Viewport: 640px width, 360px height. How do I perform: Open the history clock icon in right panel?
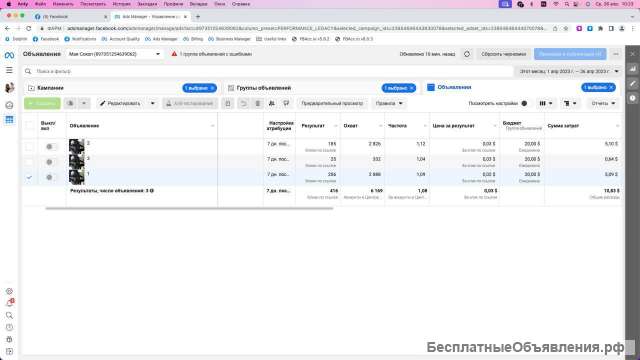(633, 98)
